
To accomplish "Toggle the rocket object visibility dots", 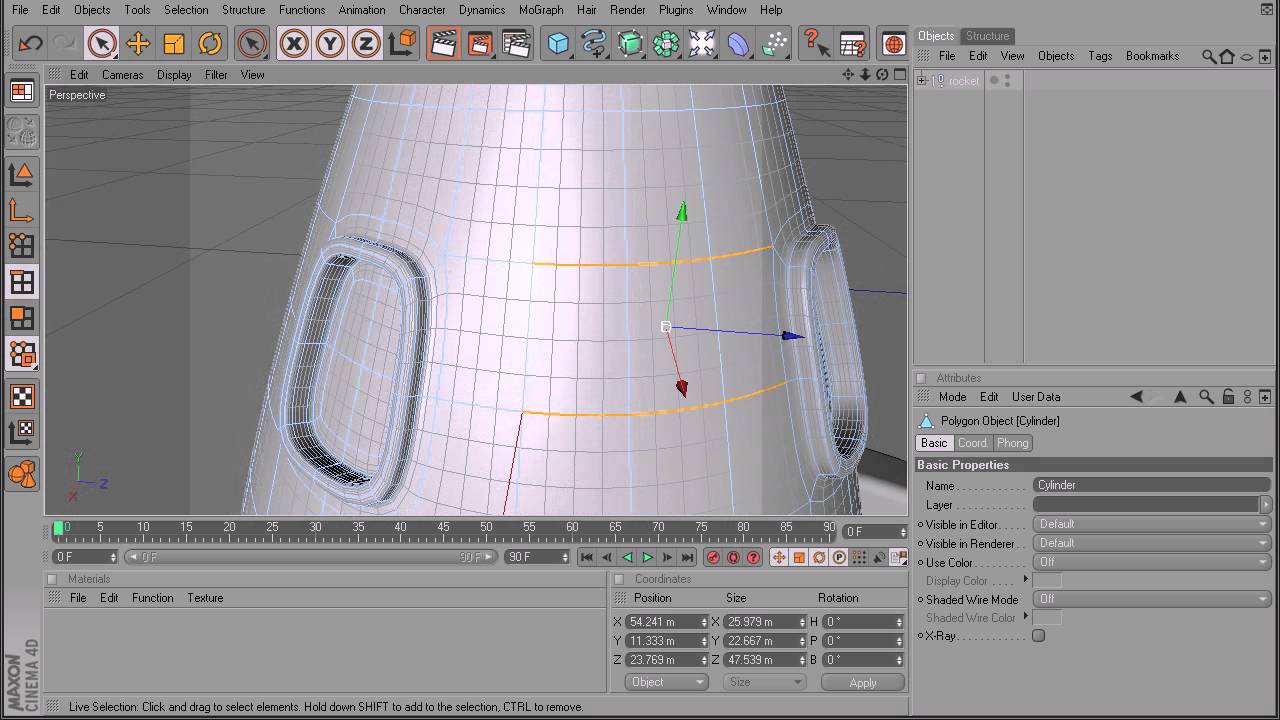I will pos(1007,81).
